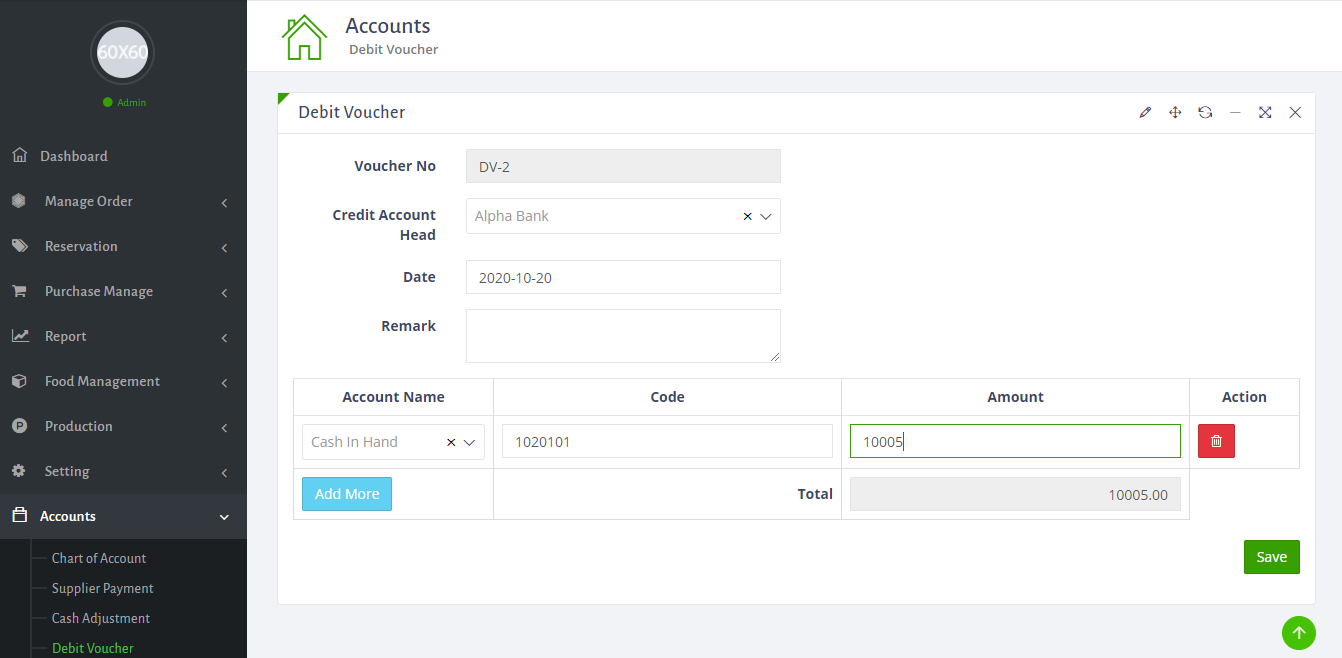Click the Date input field

tap(622, 278)
